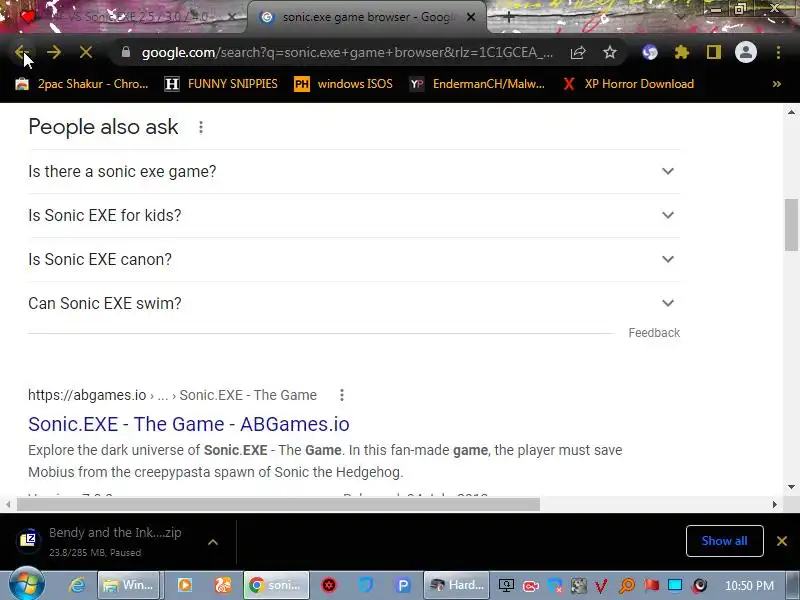Open the Chrome profile avatar menu

(x=745, y=52)
